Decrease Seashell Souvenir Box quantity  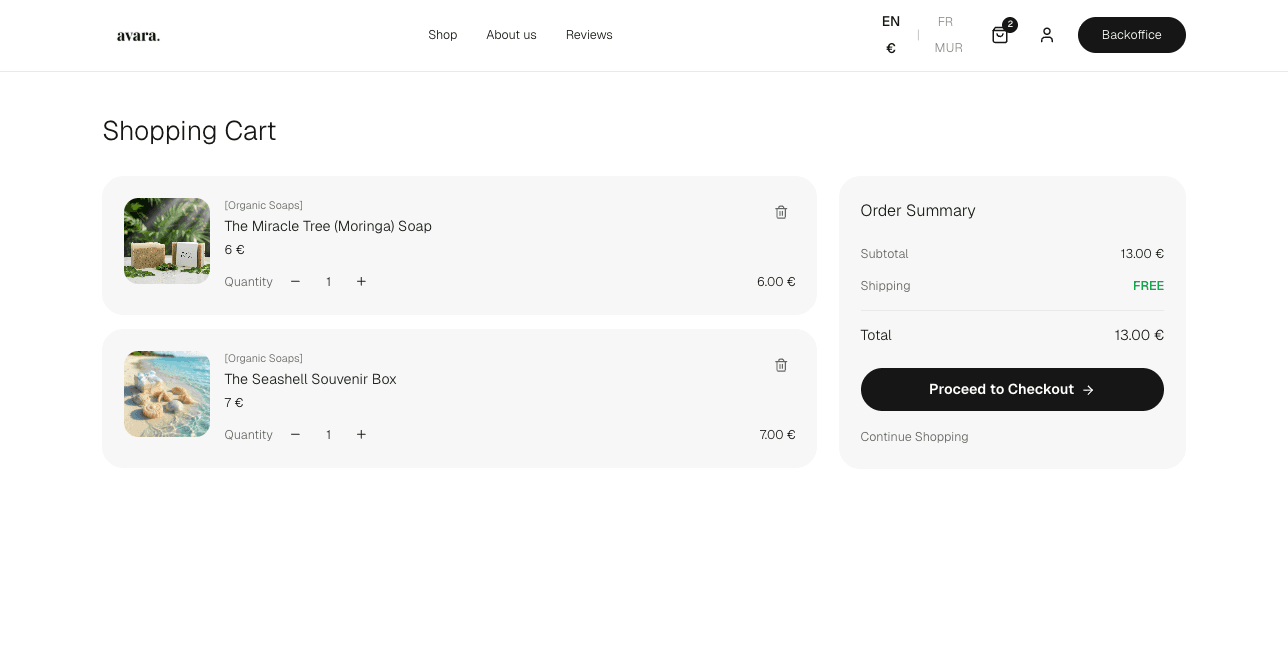(x=295, y=434)
